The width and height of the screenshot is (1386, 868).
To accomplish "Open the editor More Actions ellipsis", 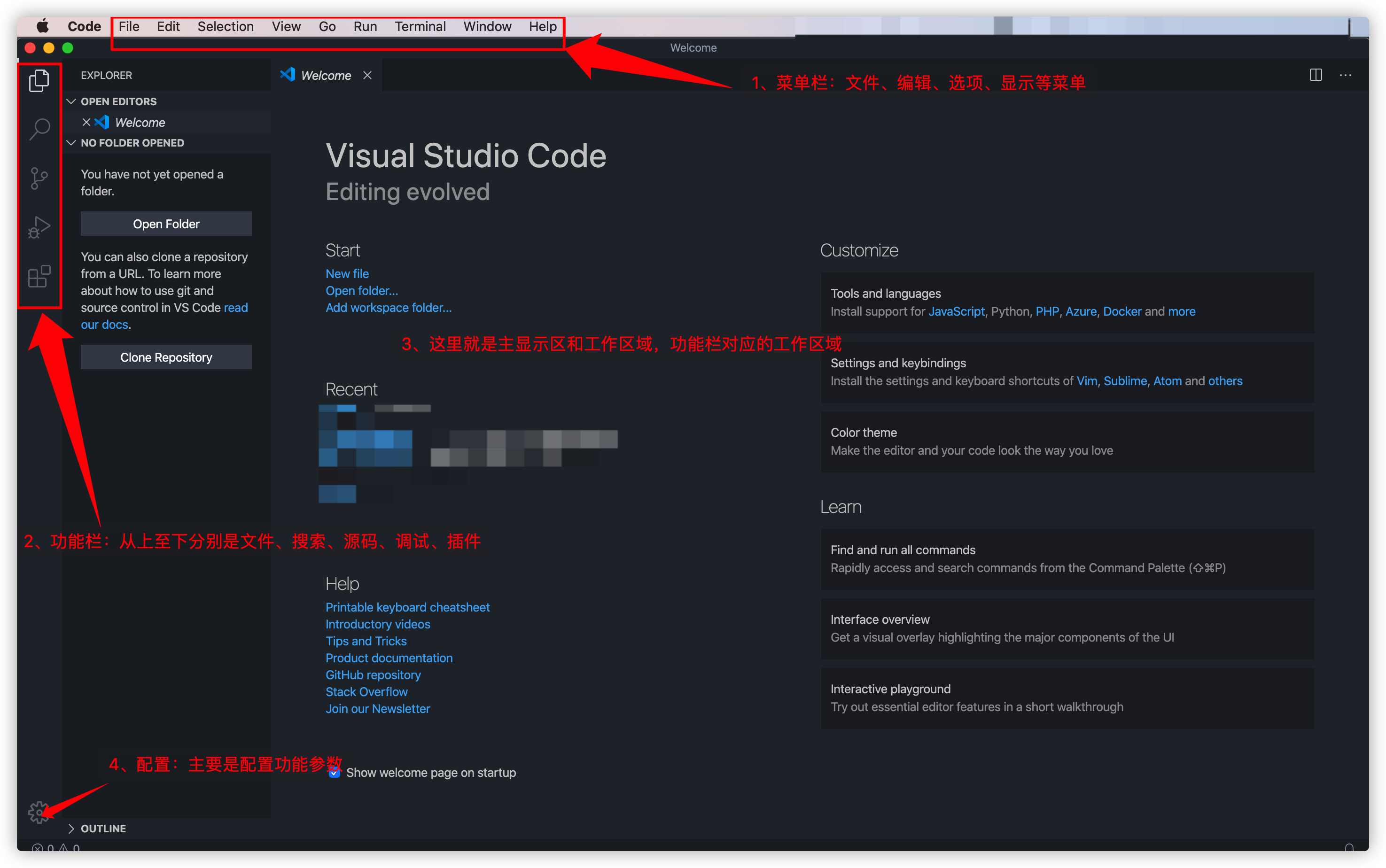I will 1345,75.
